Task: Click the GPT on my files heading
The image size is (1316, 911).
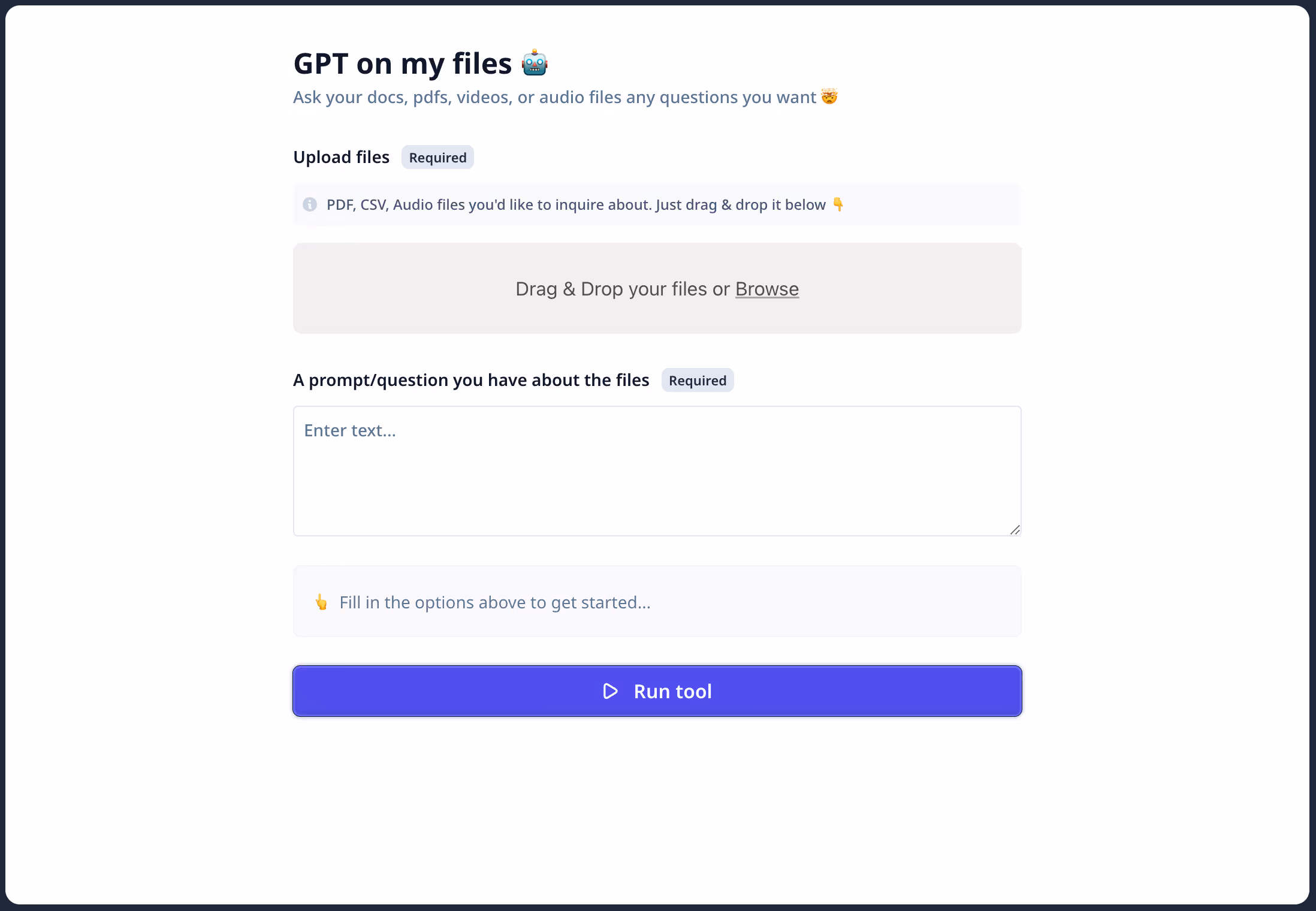Action: click(x=402, y=64)
